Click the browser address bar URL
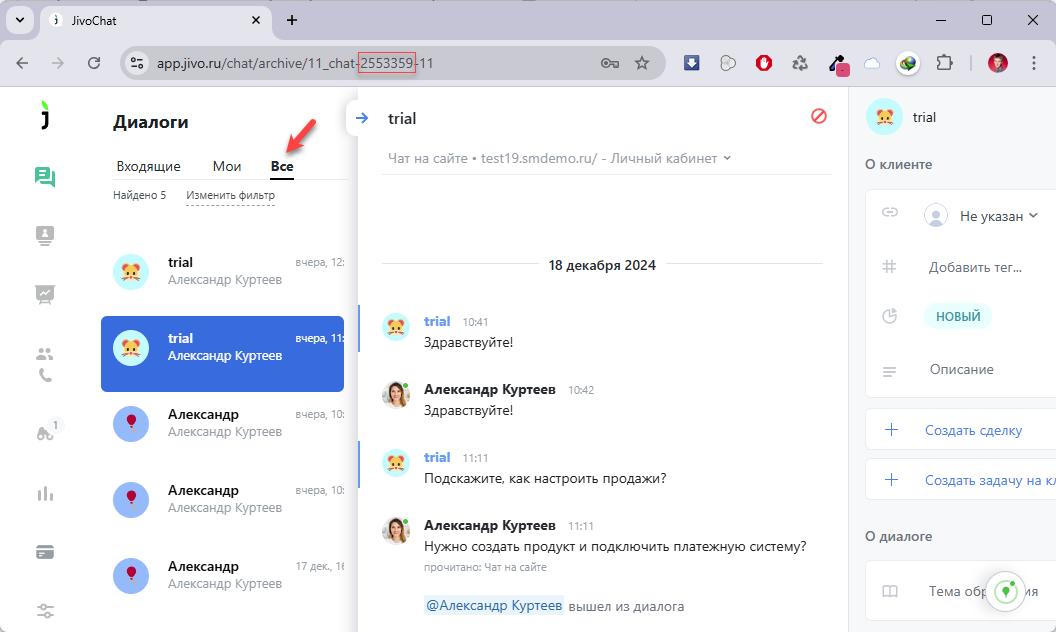1056x632 pixels. tap(295, 63)
